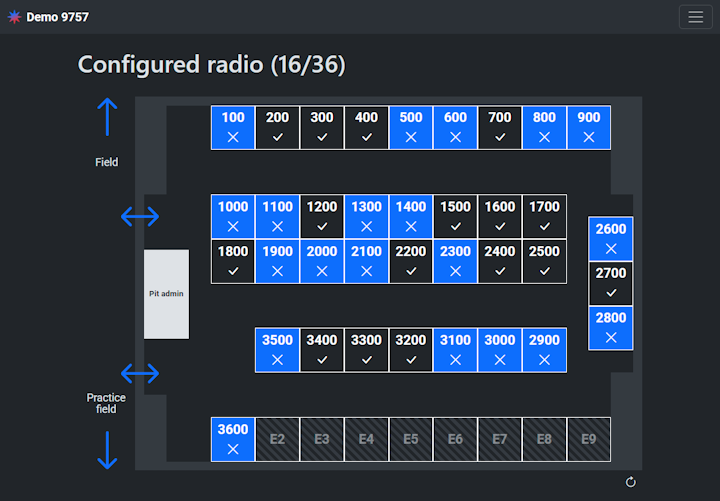Select the Pit admin box

click(x=166, y=294)
